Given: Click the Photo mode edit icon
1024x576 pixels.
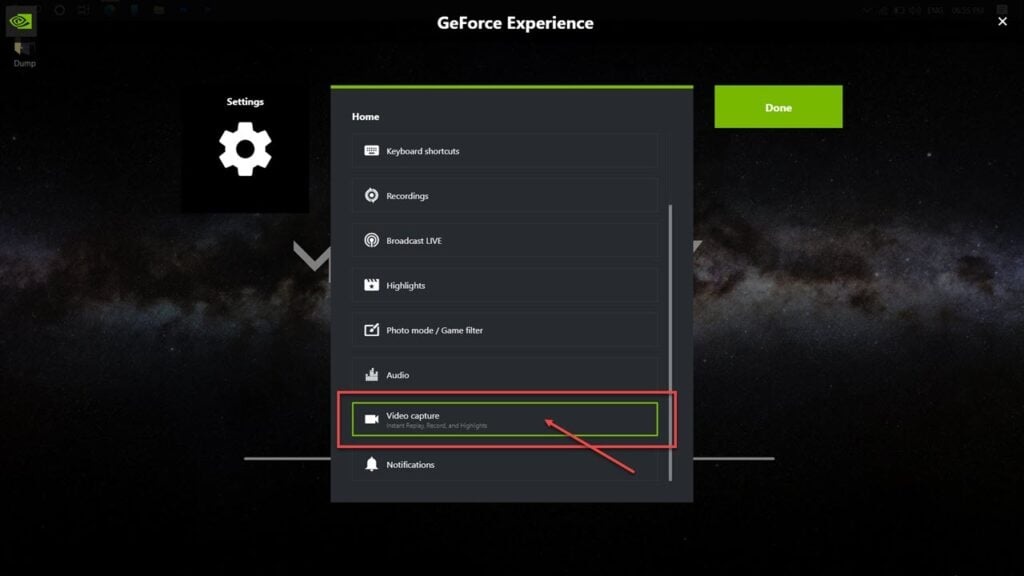Looking at the screenshot, I should (x=371, y=330).
